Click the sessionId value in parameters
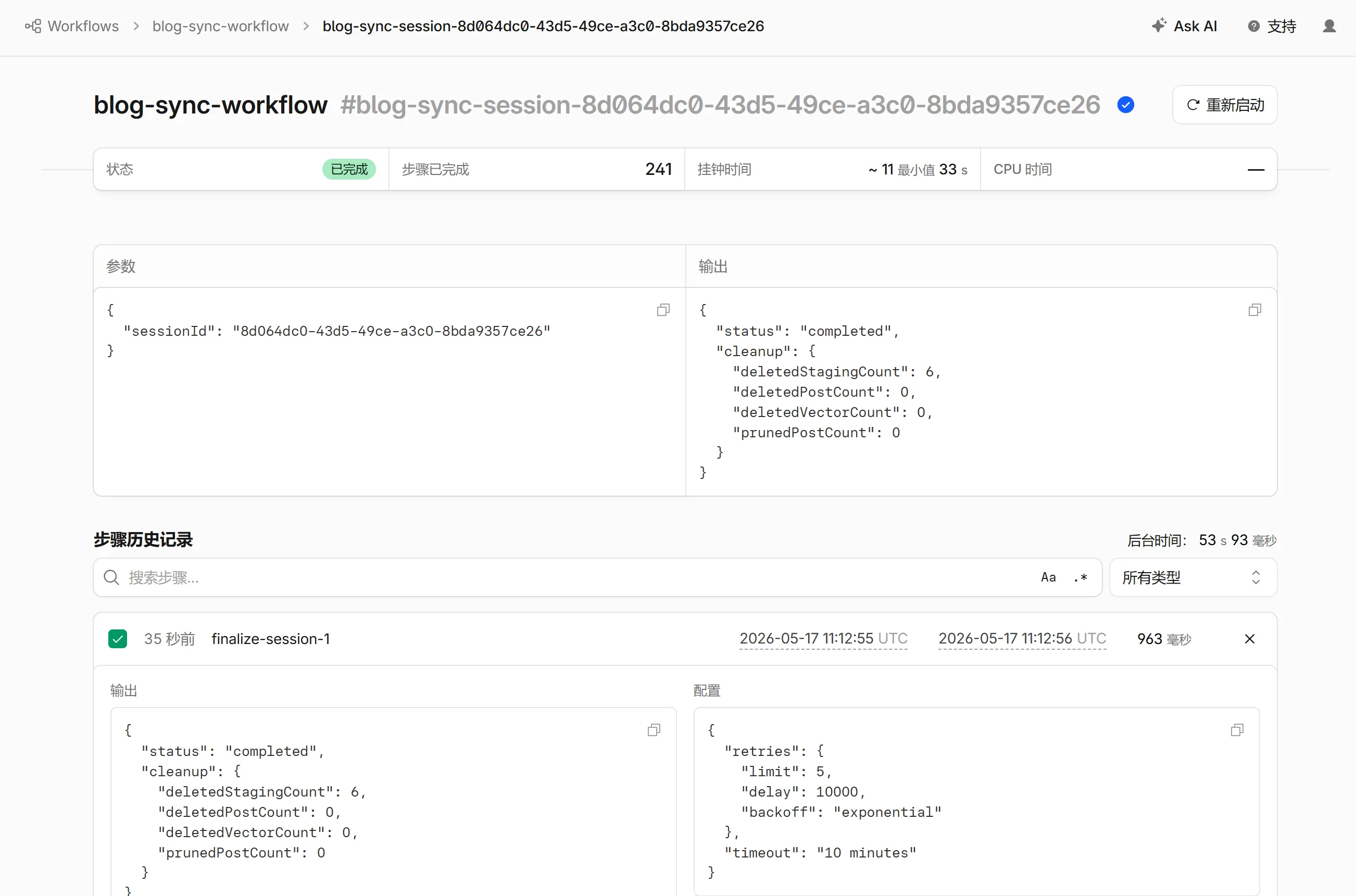 [392, 331]
